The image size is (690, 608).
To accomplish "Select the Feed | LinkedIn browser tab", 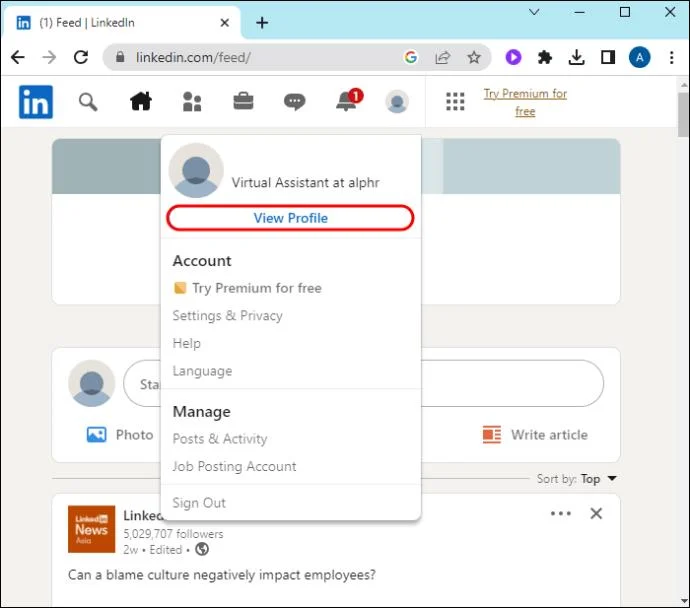I will (x=122, y=22).
